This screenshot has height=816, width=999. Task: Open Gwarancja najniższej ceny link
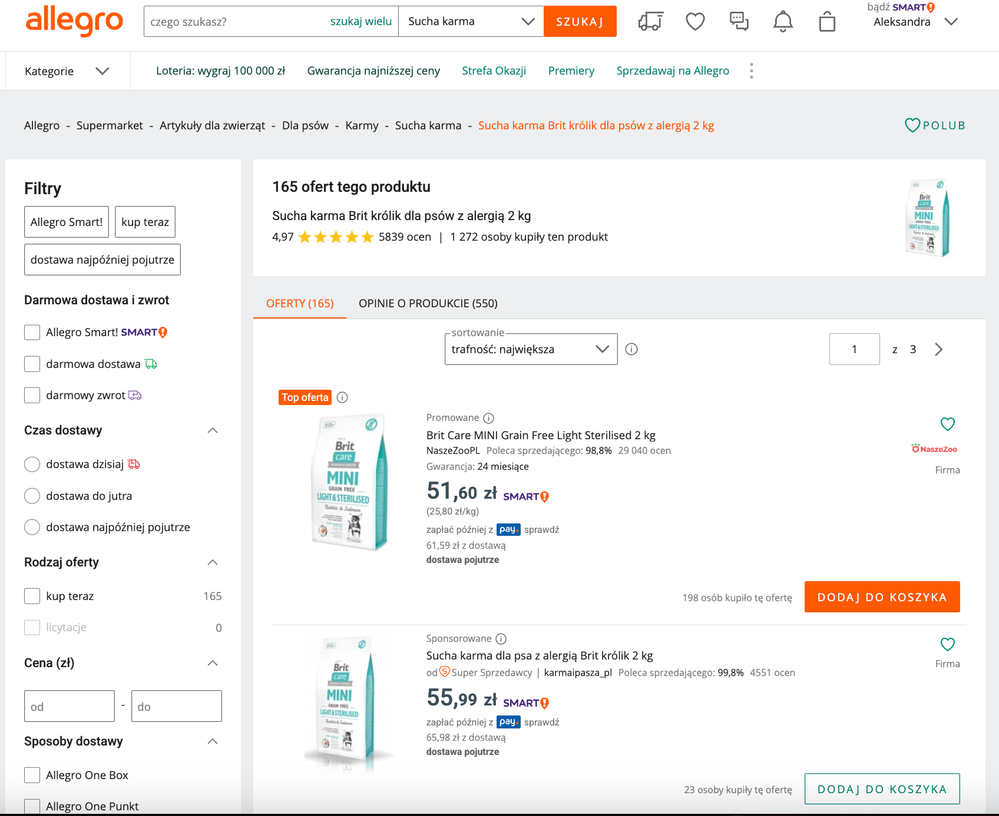[x=373, y=71]
